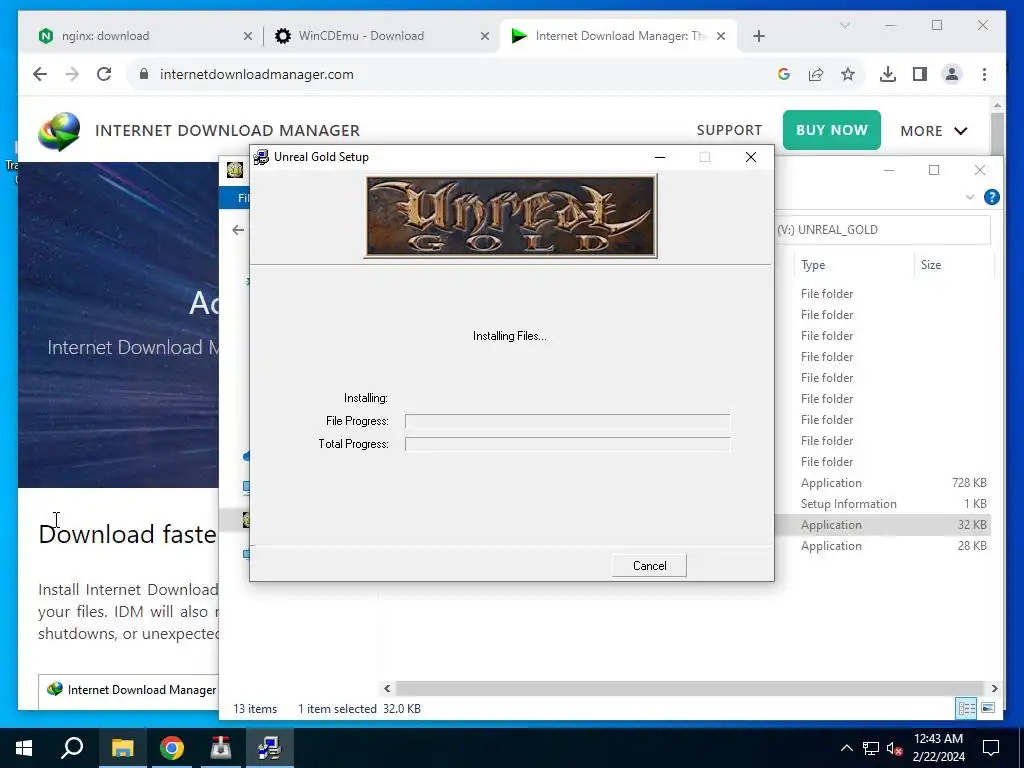Click the Unreal Gold Setup taskbar icon
Viewport: 1024px width, 768px height.
click(x=269, y=748)
